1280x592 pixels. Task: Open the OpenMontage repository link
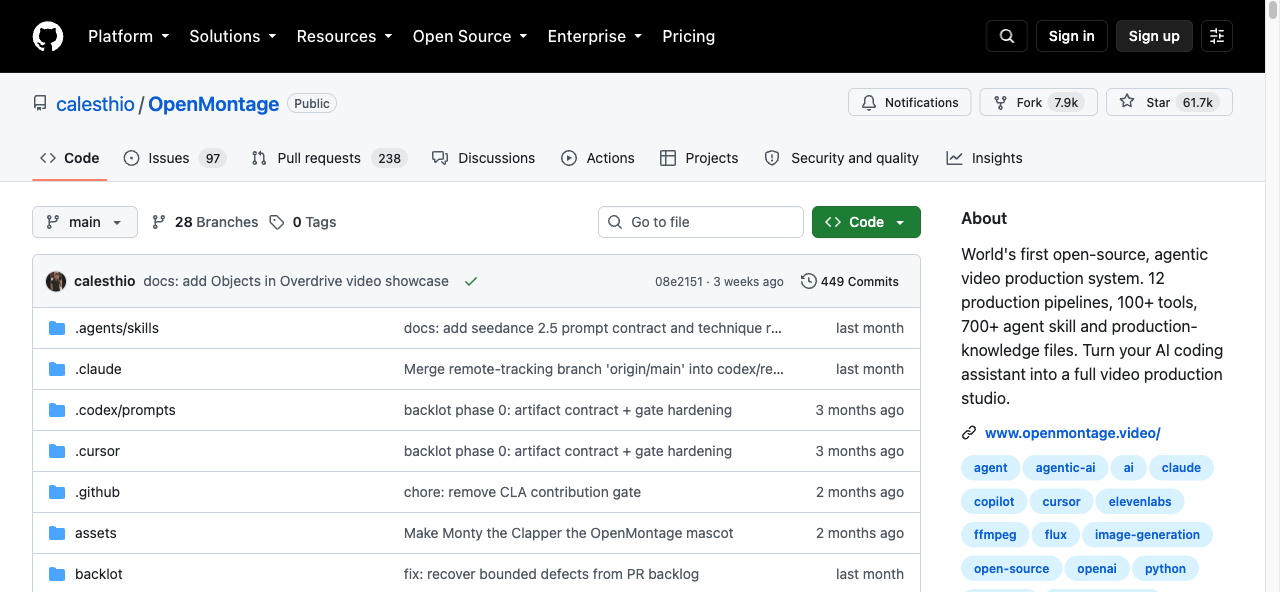[x=214, y=104]
